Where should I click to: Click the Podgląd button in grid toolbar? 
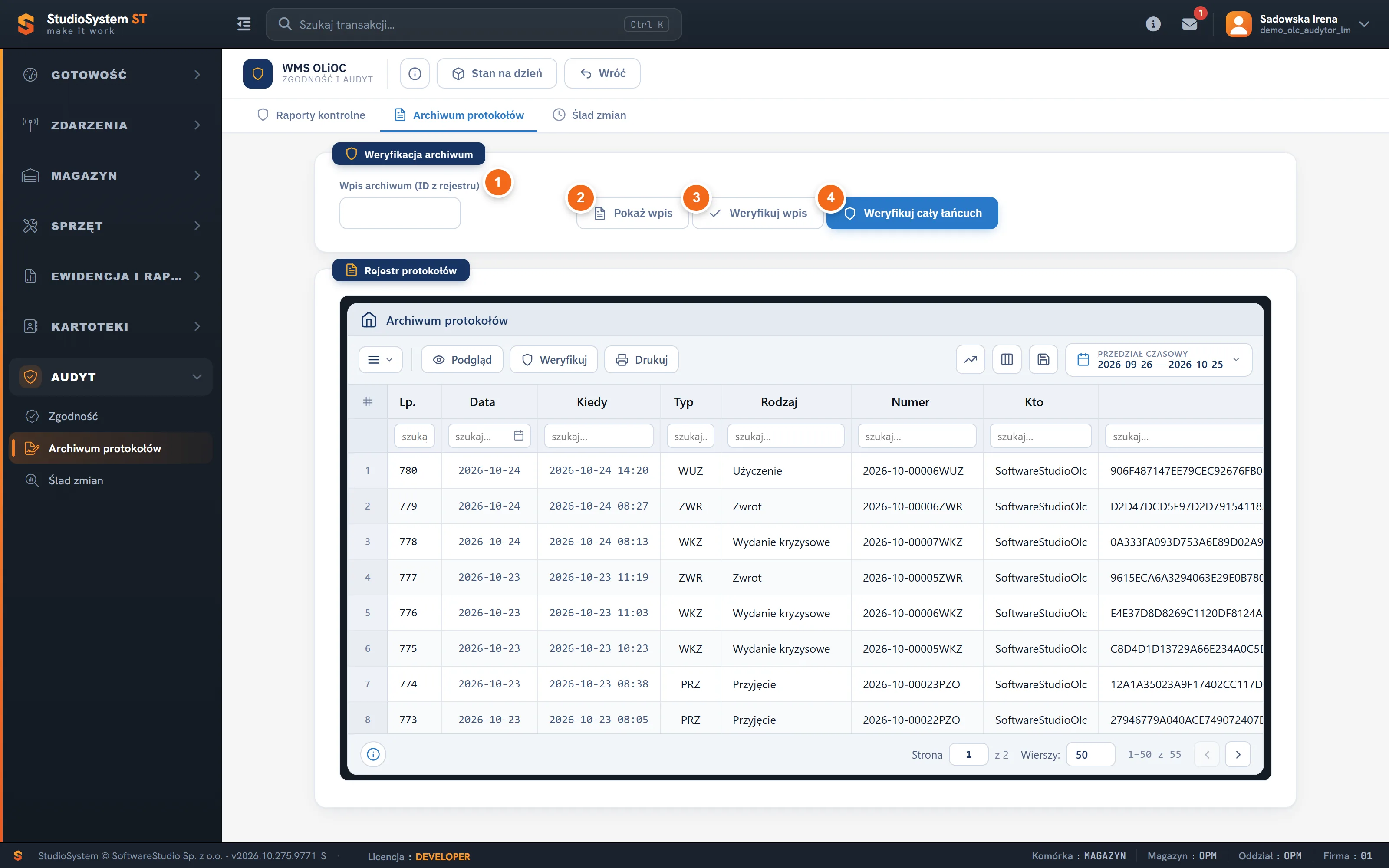tap(462, 360)
